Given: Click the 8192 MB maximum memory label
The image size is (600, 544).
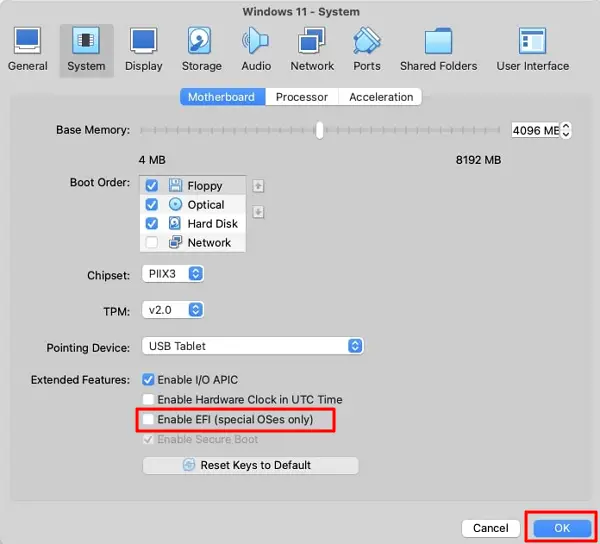Looking at the screenshot, I should [x=478, y=160].
